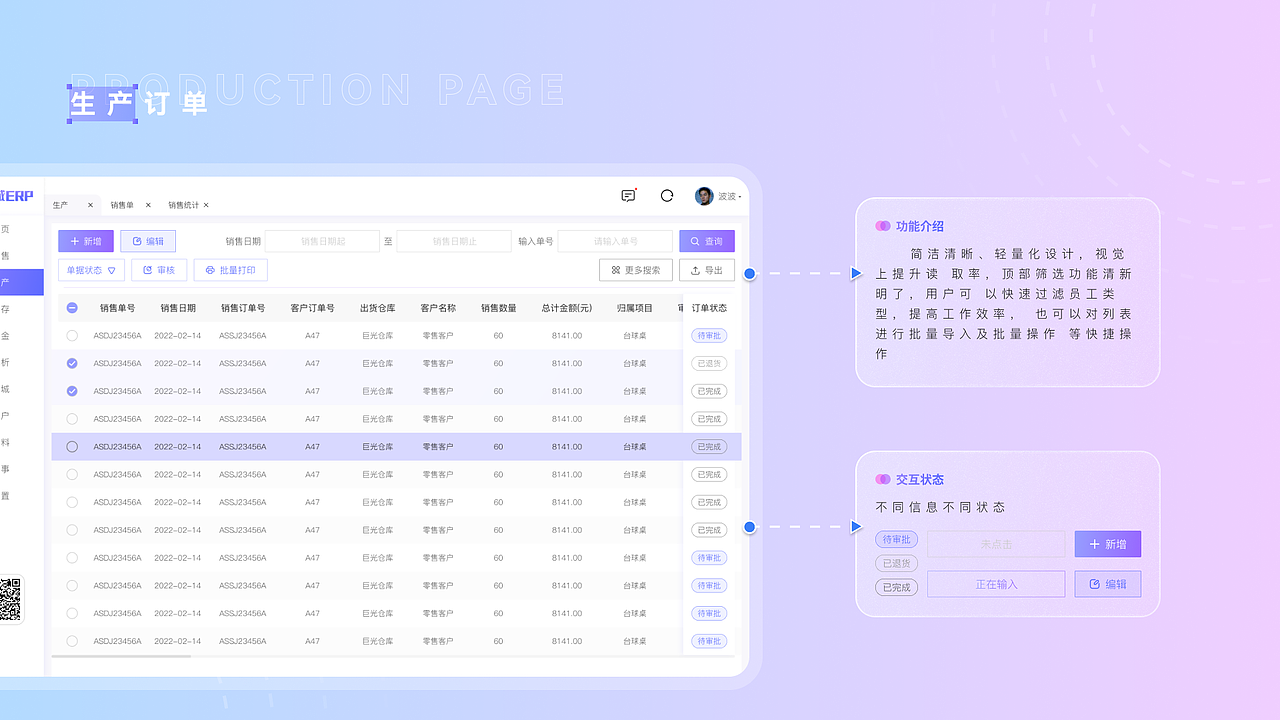Switch to the 销售统计 tab

click(x=183, y=205)
